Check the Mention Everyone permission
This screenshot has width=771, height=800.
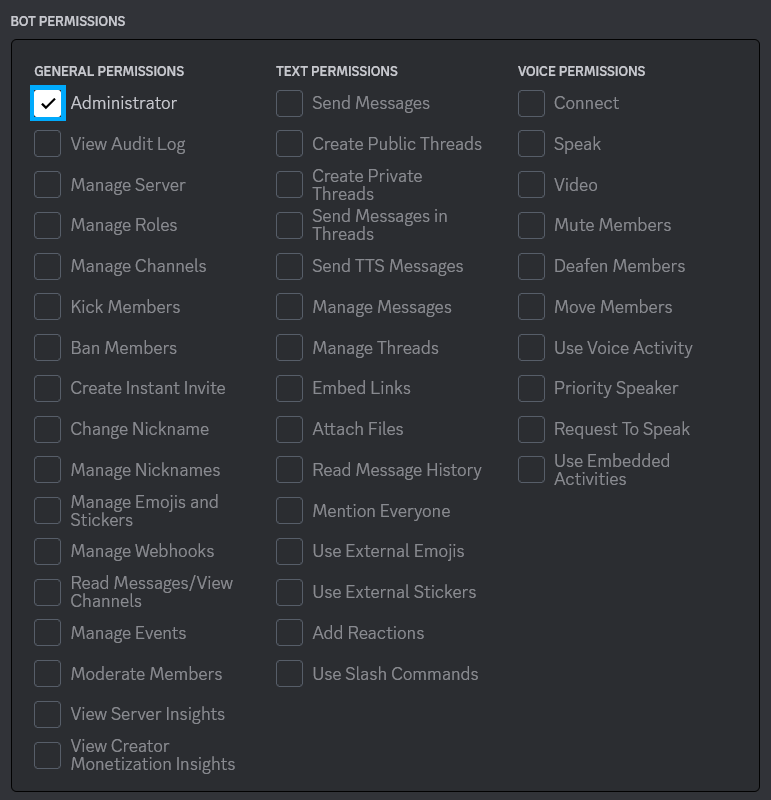coord(289,510)
